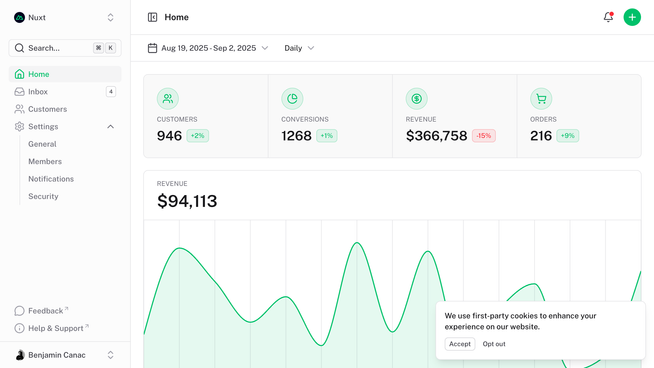Click the Inbox tray icon
The height and width of the screenshot is (368, 654).
pos(19,92)
